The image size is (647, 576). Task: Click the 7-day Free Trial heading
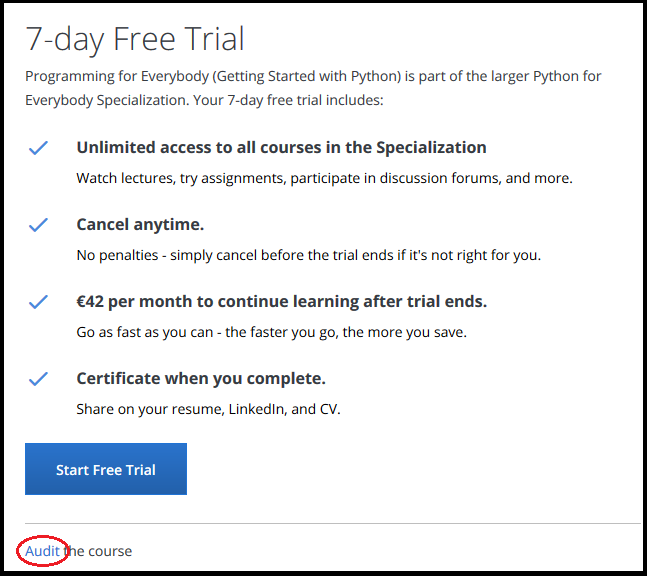[x=135, y=38]
